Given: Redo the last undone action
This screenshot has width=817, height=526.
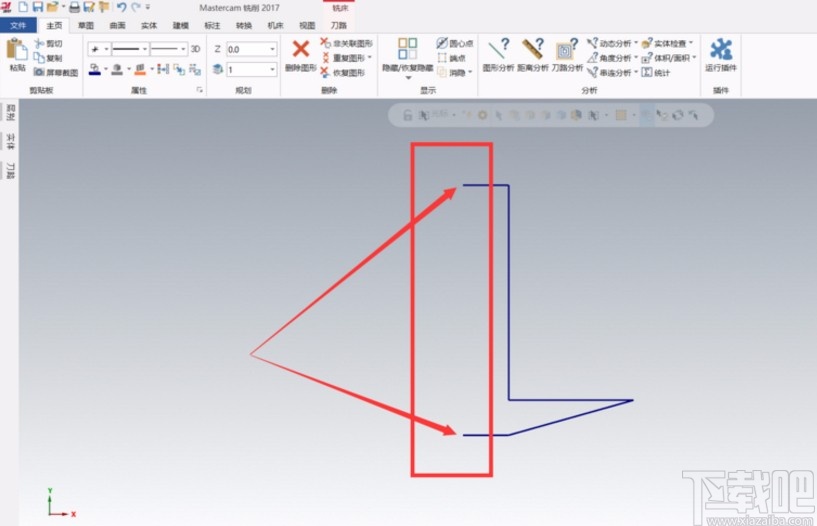Looking at the screenshot, I should pos(135,7).
